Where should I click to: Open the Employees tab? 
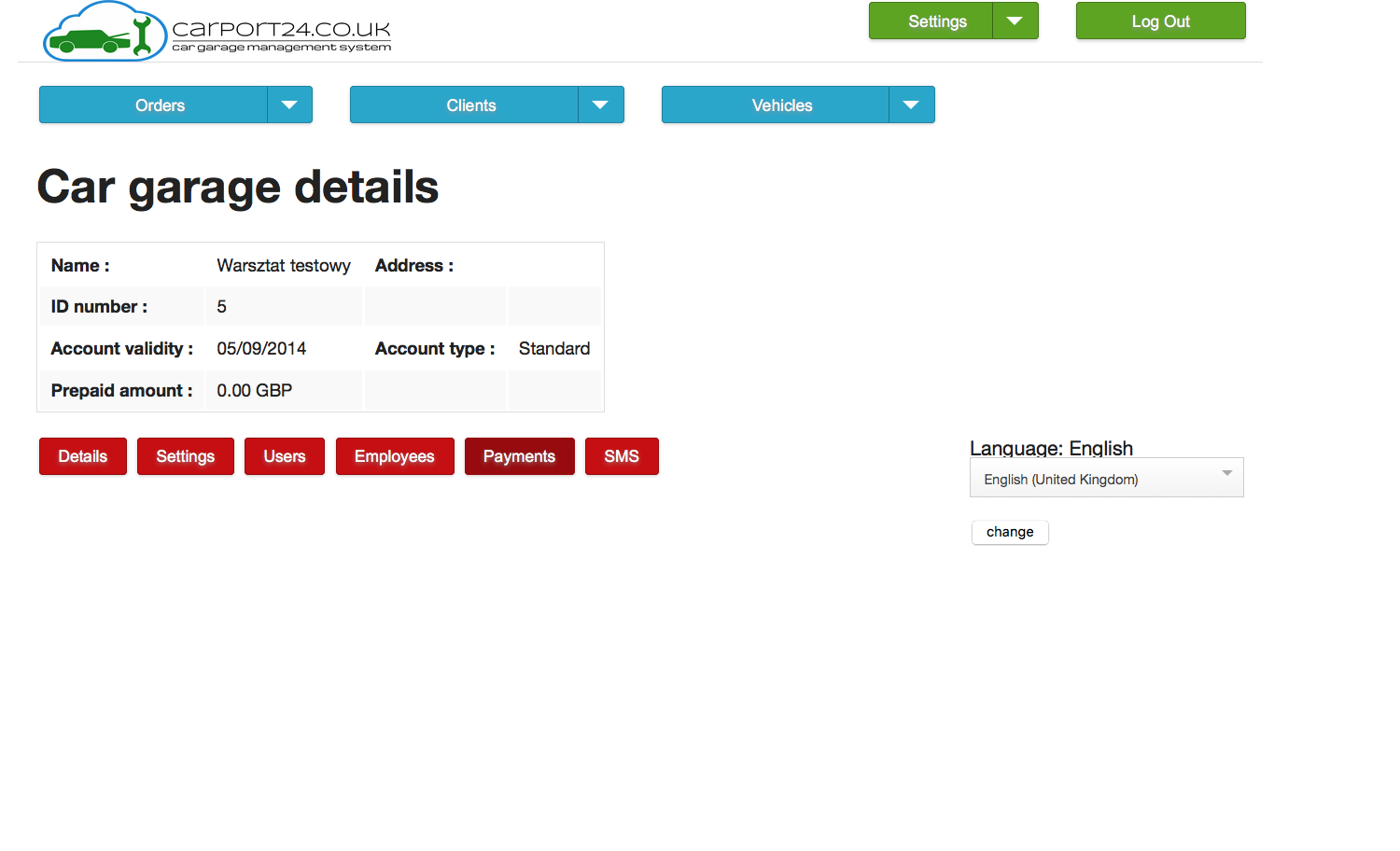coord(394,456)
